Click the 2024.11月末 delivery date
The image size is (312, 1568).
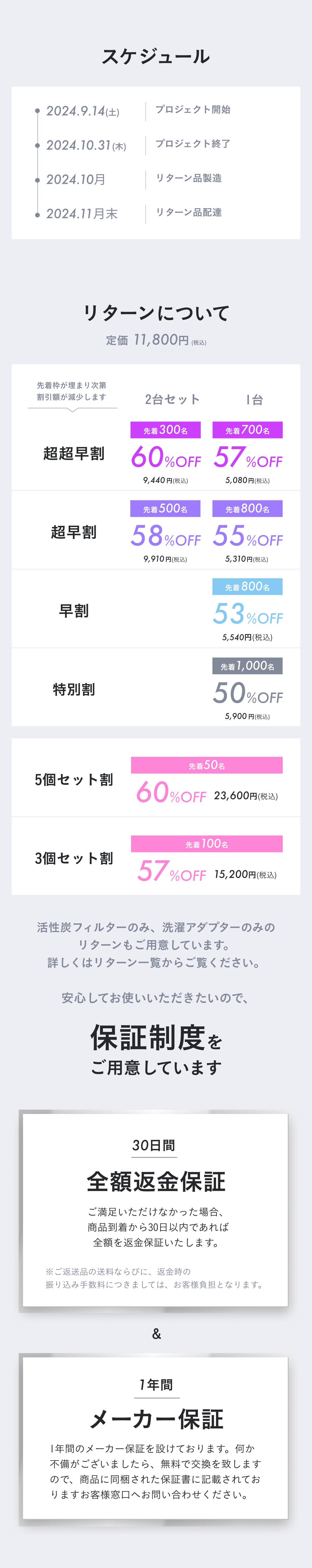click(x=82, y=214)
